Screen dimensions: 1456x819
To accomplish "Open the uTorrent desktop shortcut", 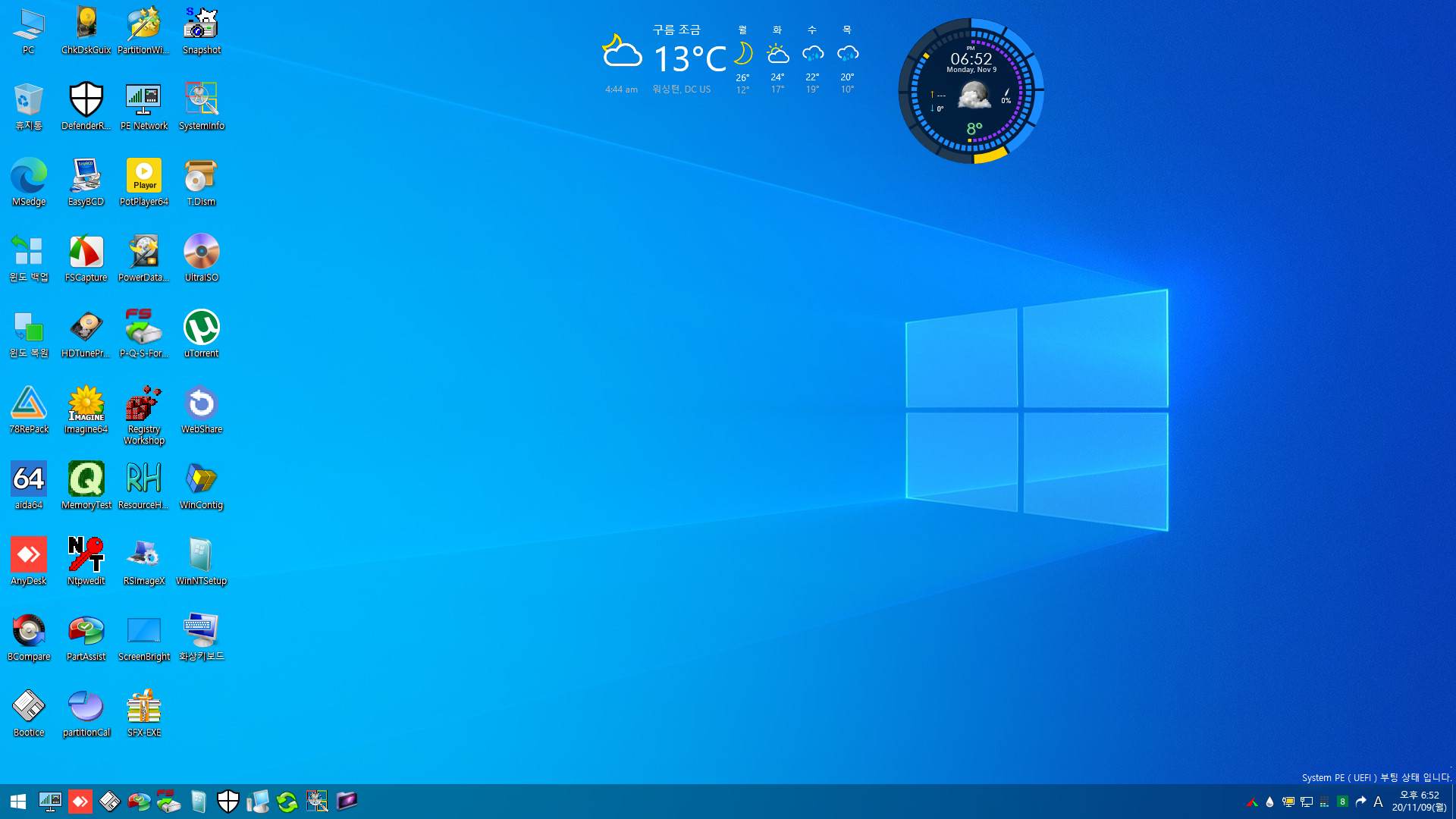I will click(x=202, y=334).
